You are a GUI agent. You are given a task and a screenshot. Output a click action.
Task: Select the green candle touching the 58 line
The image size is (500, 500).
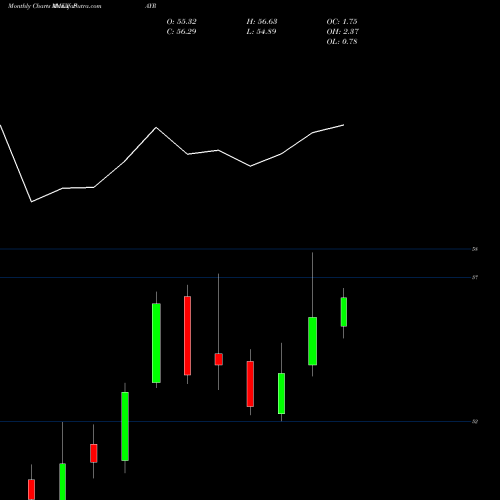(312, 341)
